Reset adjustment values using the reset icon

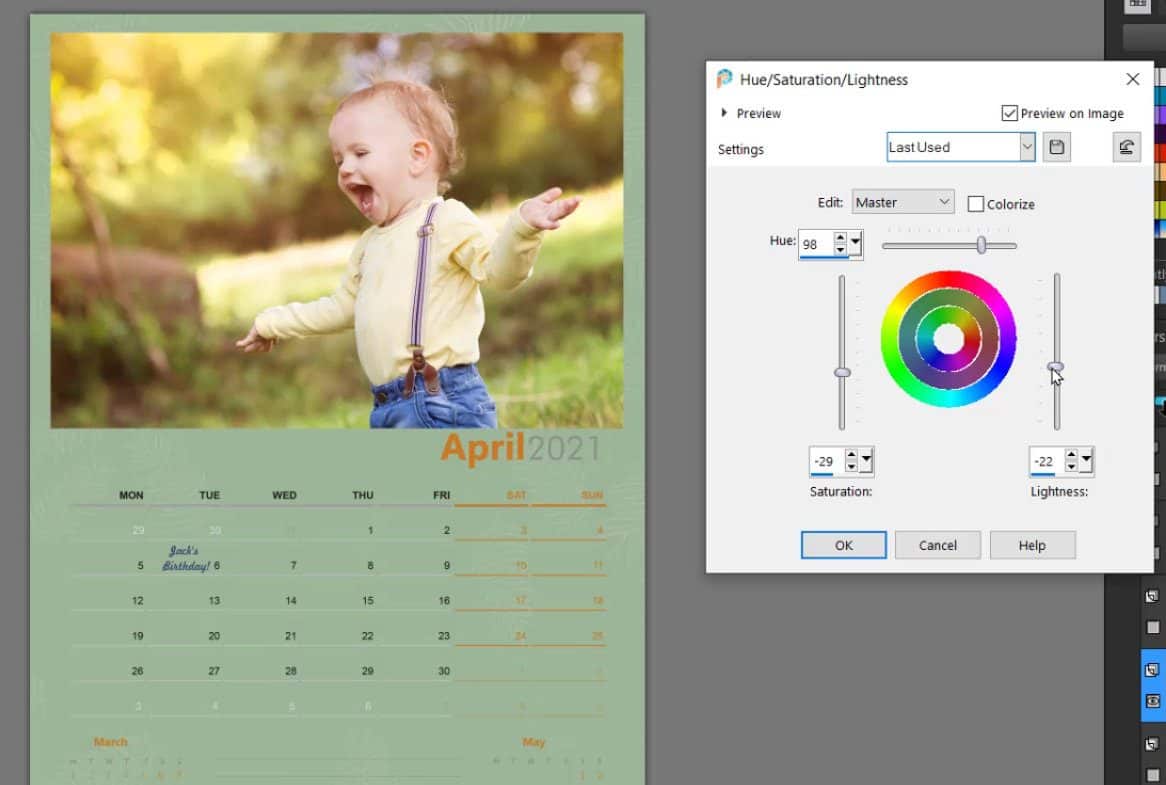(1127, 146)
